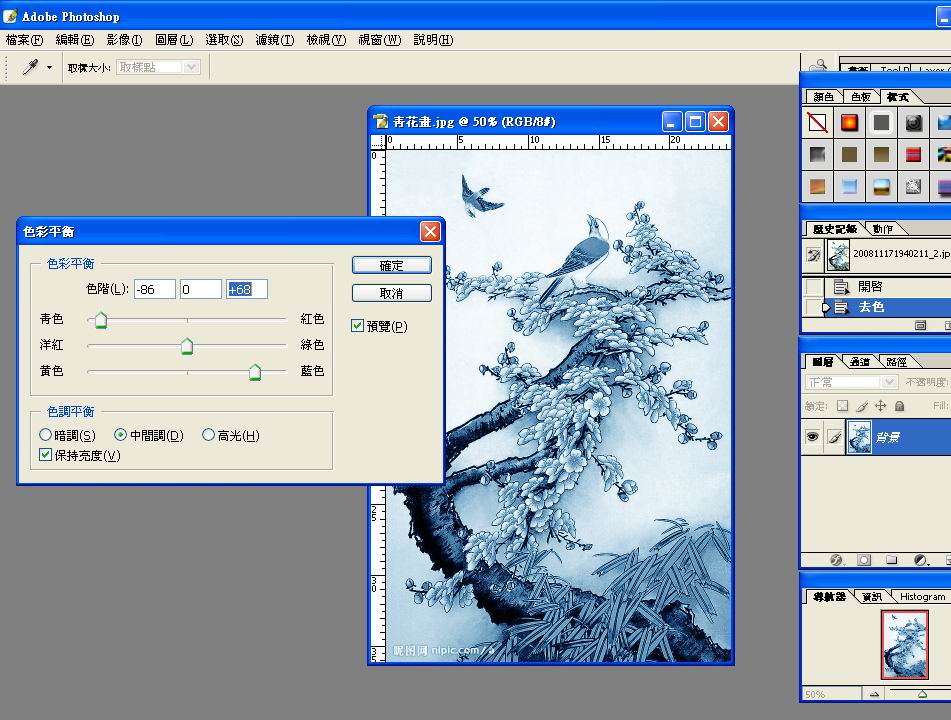Click lock image pixels brush icon
951x720 pixels.
click(862, 406)
